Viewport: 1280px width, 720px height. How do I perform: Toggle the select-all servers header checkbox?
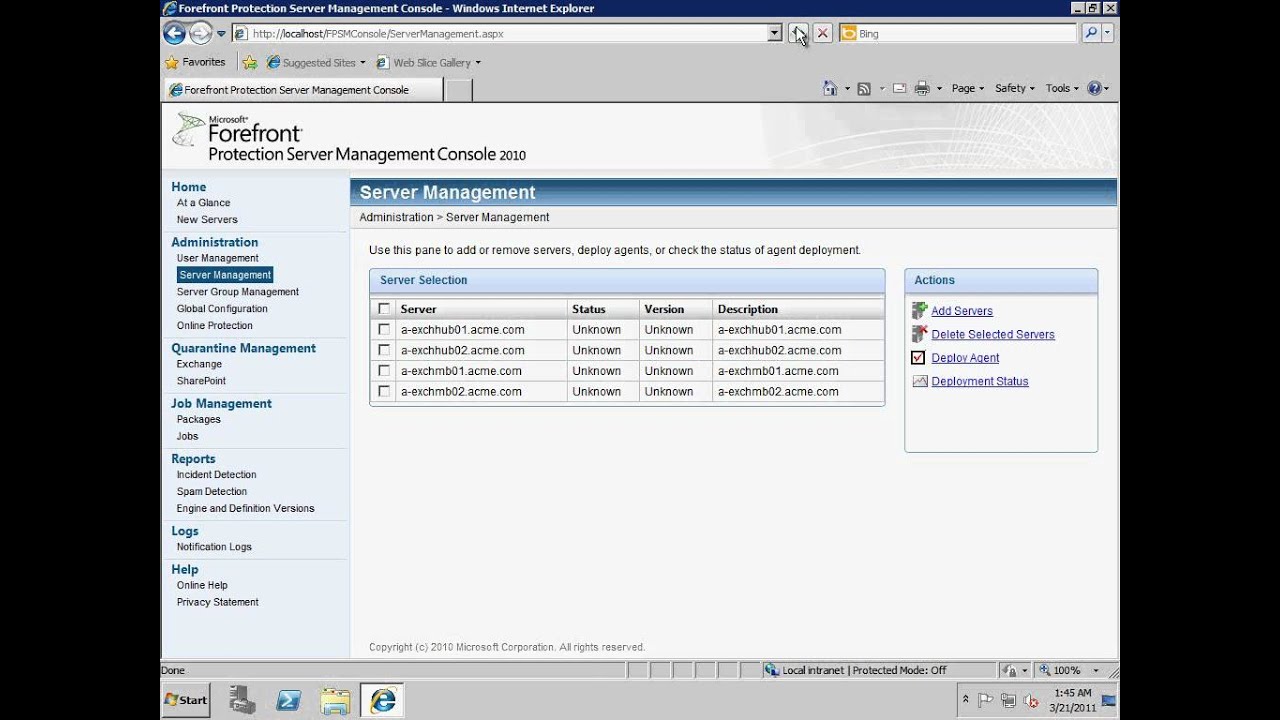click(x=384, y=309)
